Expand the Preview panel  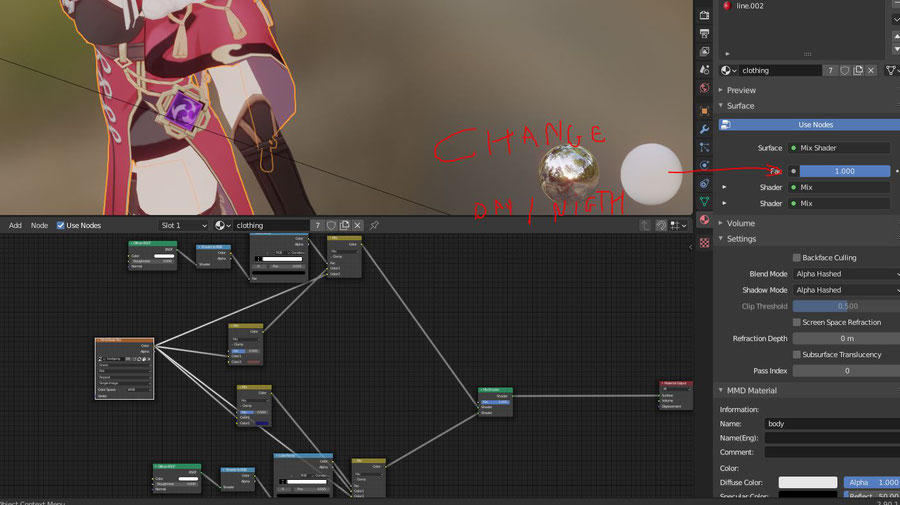tap(741, 90)
